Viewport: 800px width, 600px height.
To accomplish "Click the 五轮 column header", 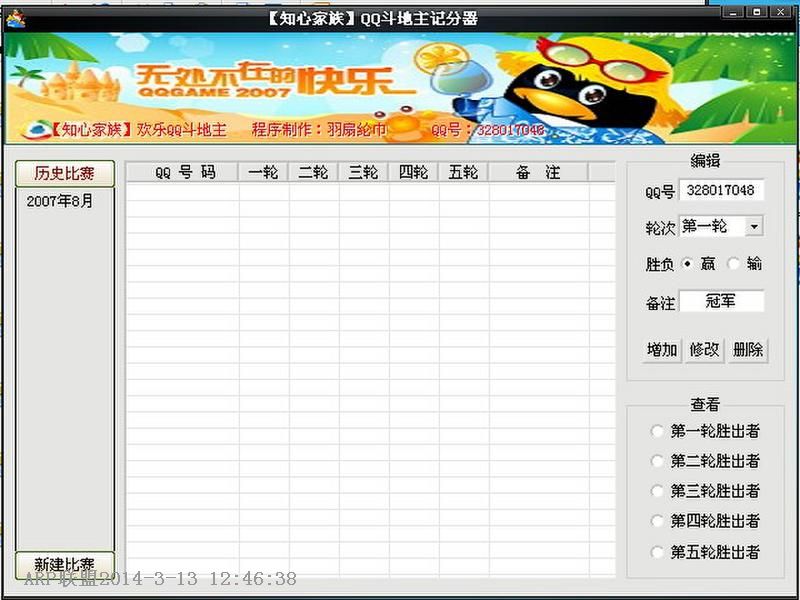I will [463, 172].
